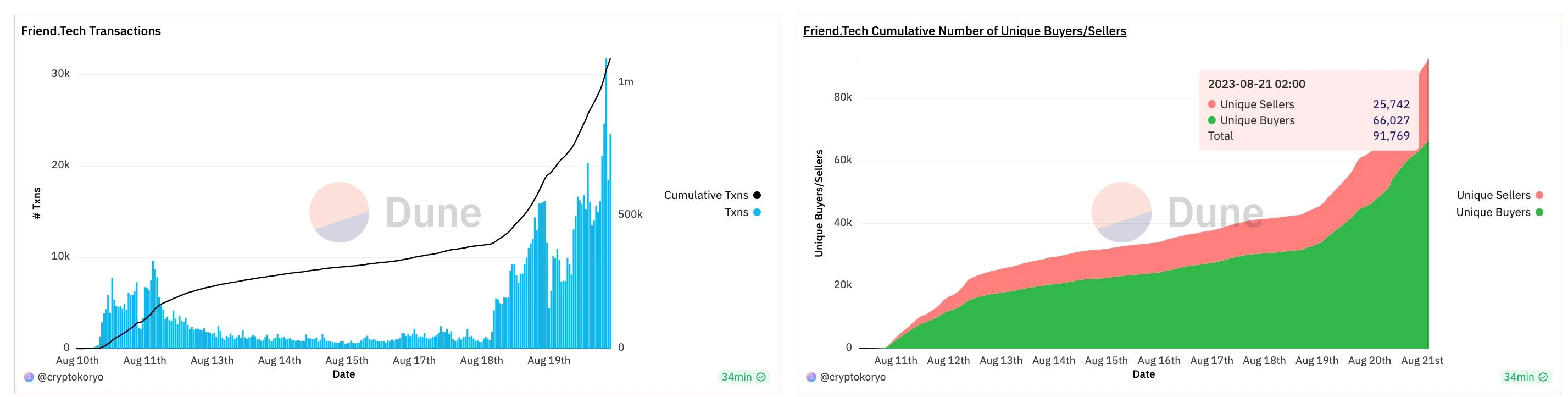Open the @cryptokoryo link under the Buyers/Sellers chart
Screen dimensions: 1568x397
853,377
